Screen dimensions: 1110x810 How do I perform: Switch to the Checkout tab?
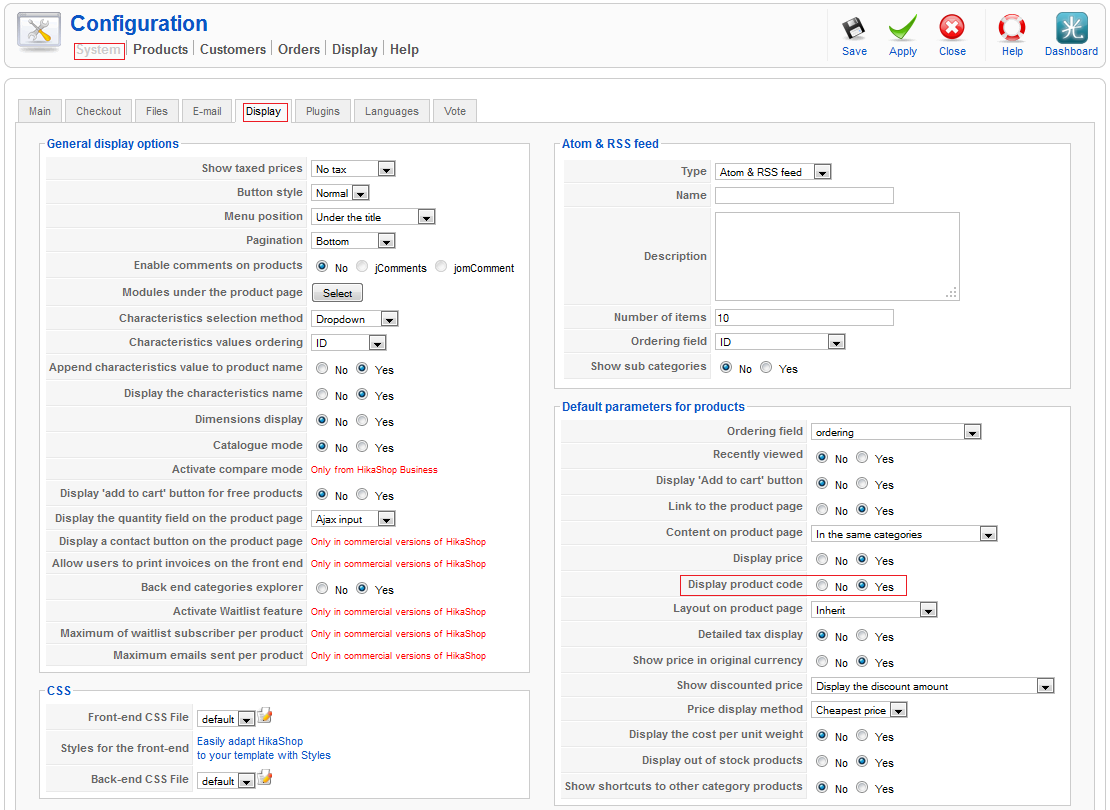99,111
